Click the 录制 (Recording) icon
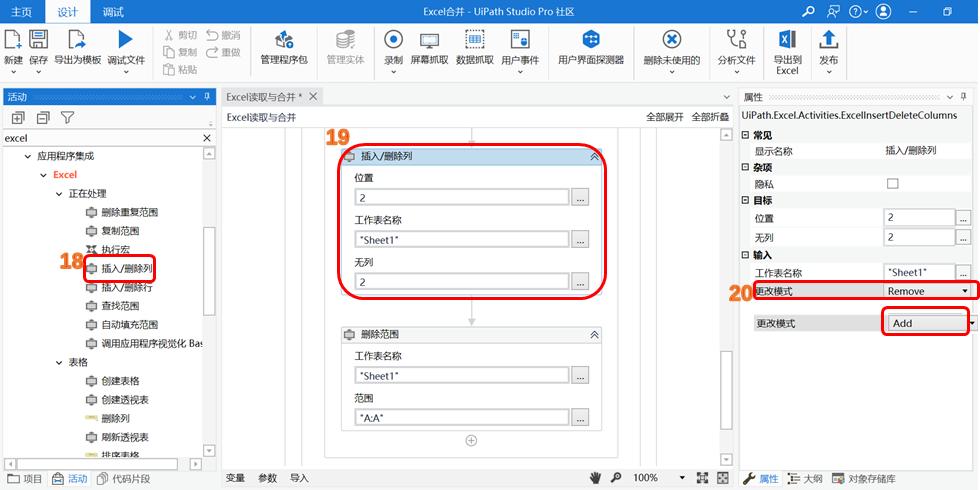980x490 pixels. 393,40
